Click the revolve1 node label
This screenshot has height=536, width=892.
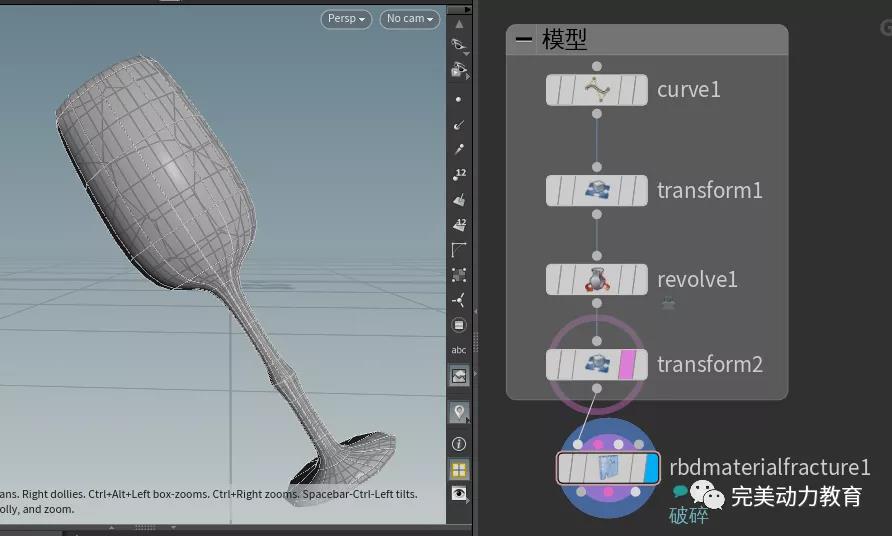coord(697,279)
